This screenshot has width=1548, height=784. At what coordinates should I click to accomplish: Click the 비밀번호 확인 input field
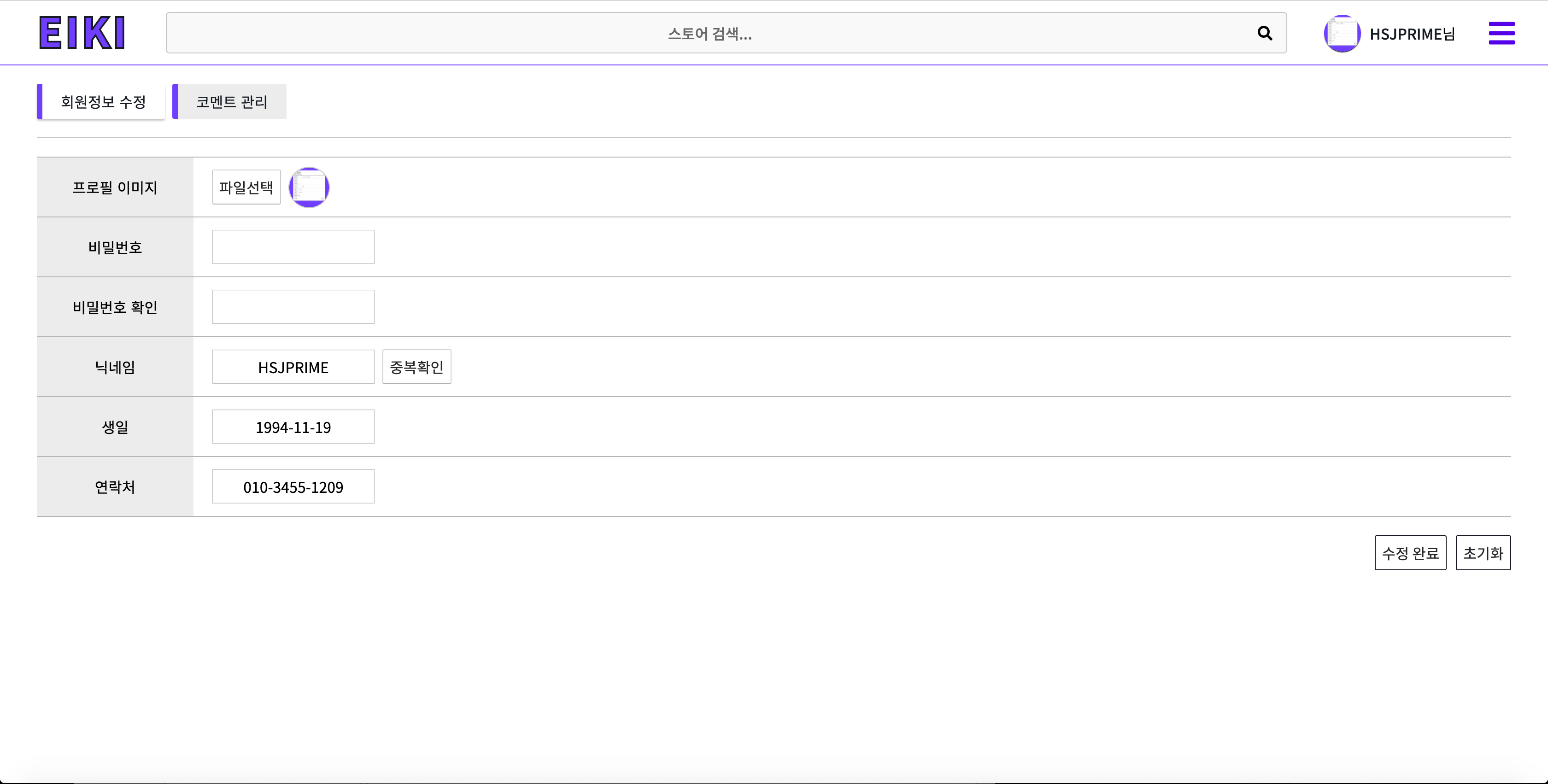click(293, 307)
